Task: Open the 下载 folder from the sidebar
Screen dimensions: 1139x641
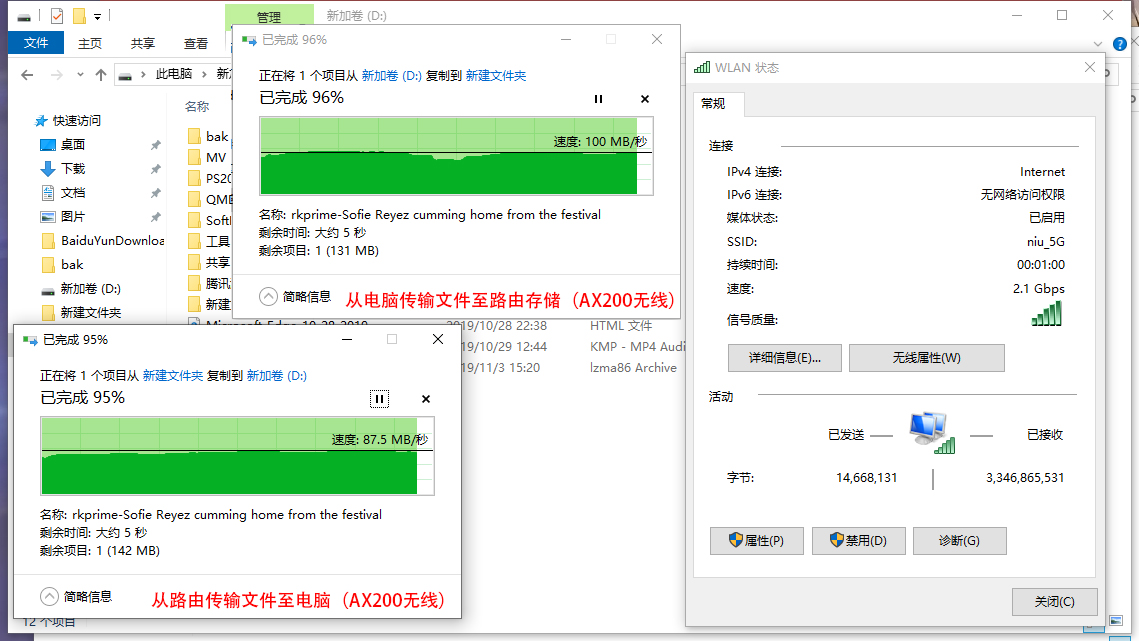Action: (x=63, y=168)
